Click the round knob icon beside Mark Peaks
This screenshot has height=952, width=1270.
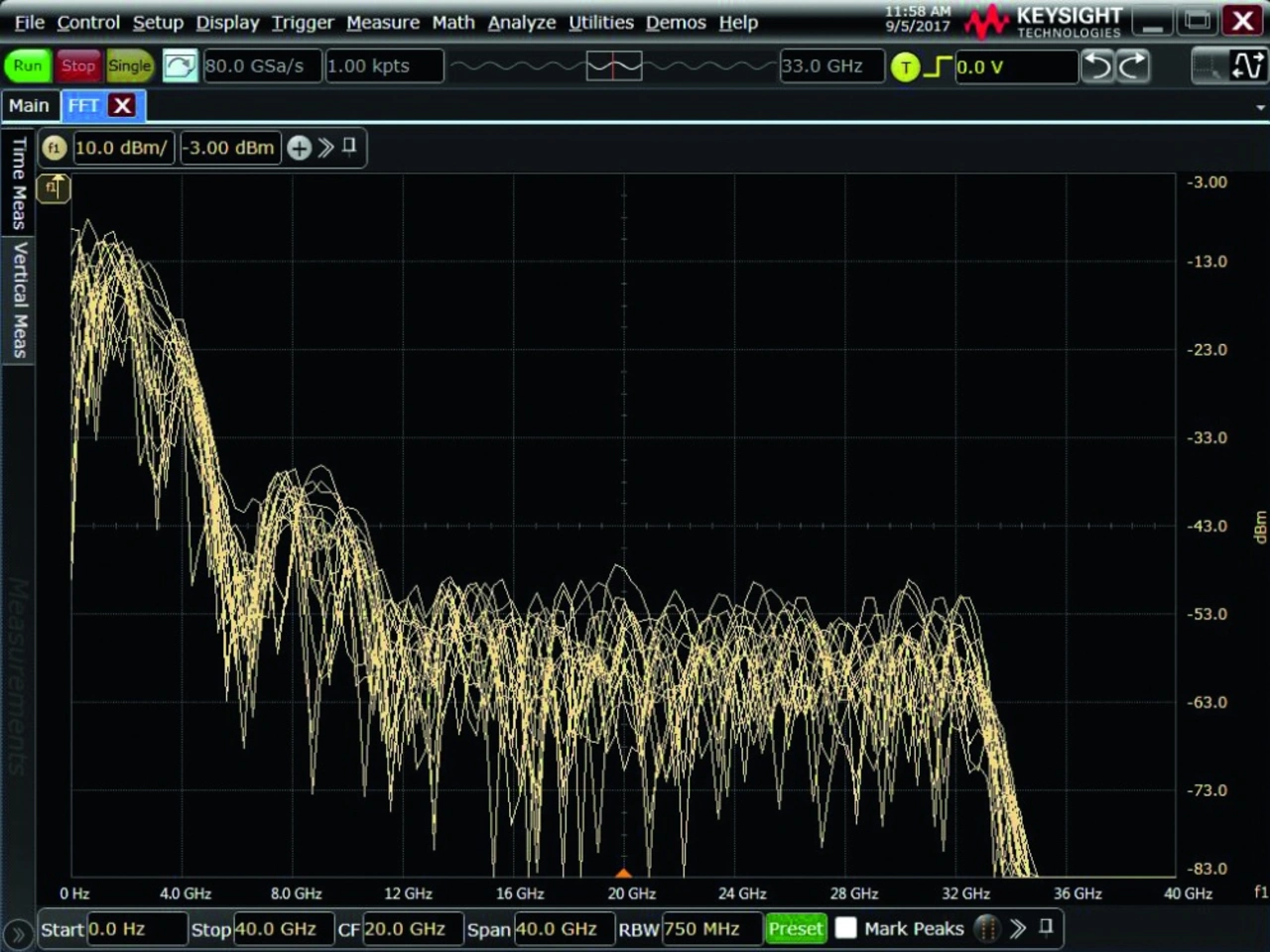point(986,928)
